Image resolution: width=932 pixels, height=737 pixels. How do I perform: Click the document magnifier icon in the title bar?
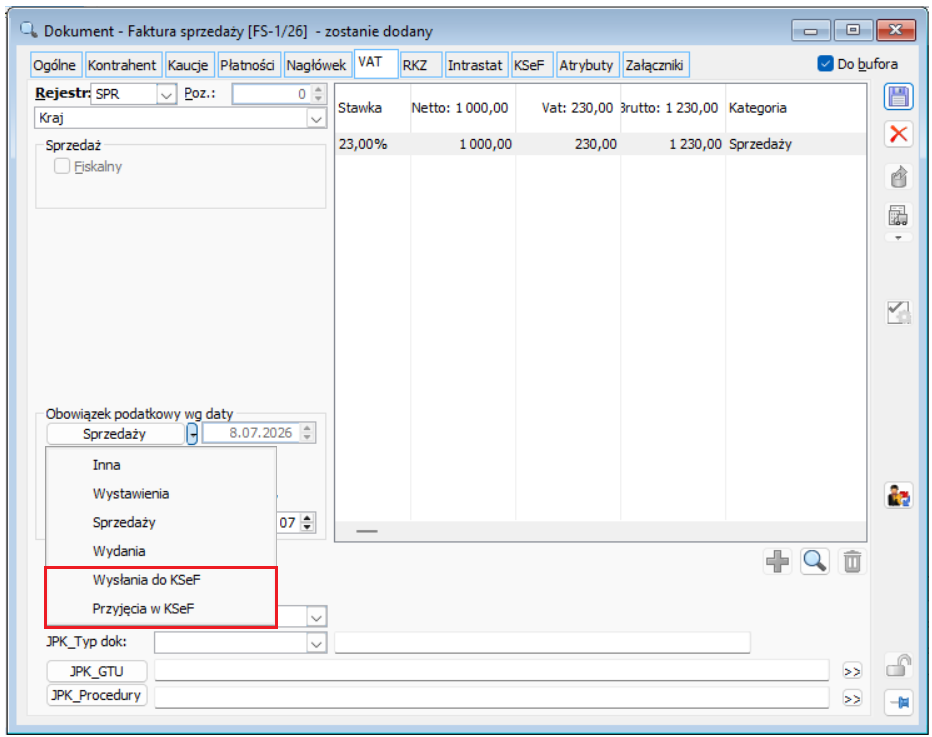28,30
